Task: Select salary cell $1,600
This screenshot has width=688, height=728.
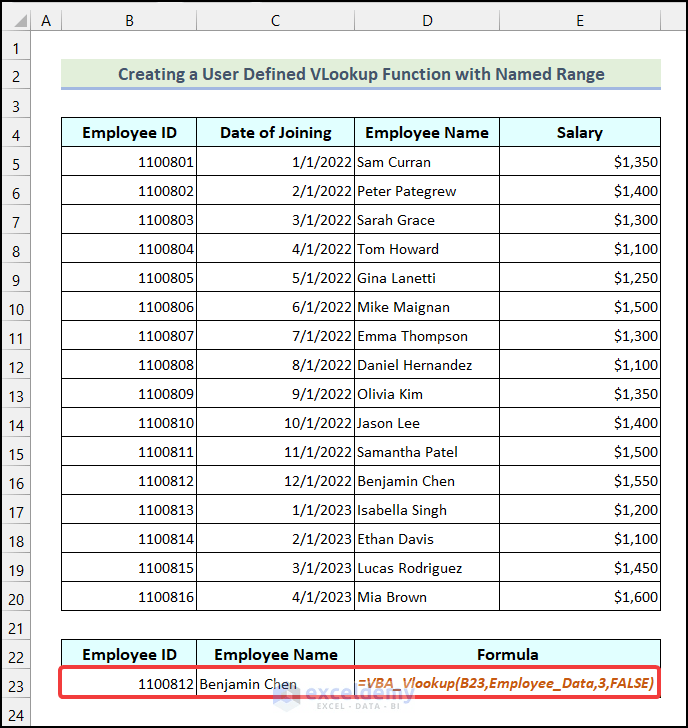Action: point(580,597)
